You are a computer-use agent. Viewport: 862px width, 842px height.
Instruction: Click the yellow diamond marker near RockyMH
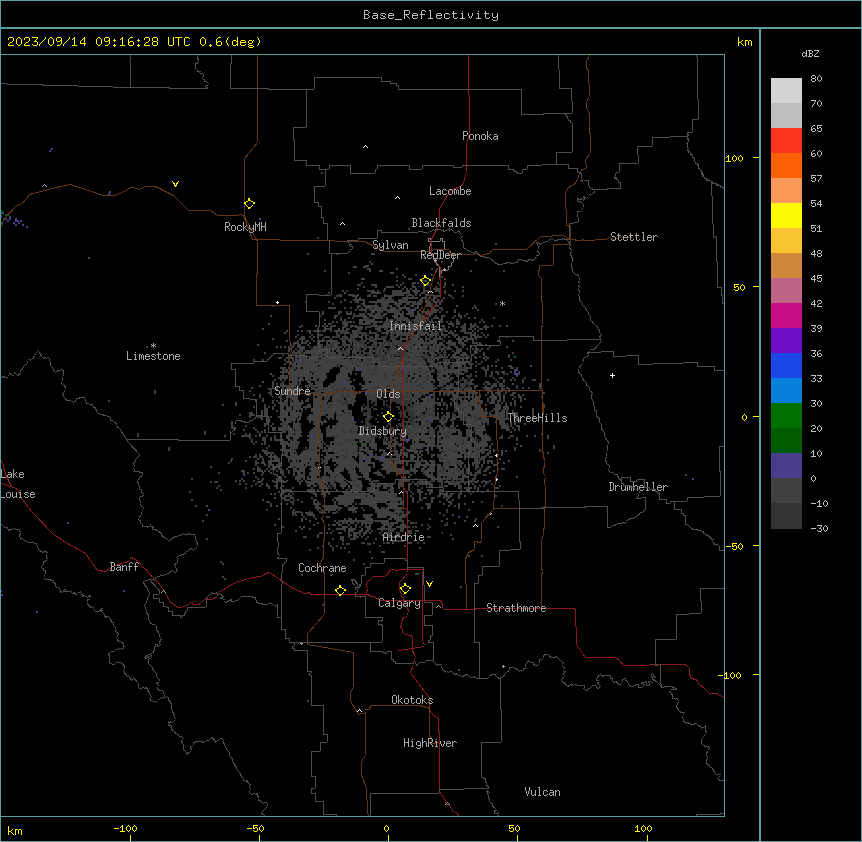pyautogui.click(x=249, y=204)
